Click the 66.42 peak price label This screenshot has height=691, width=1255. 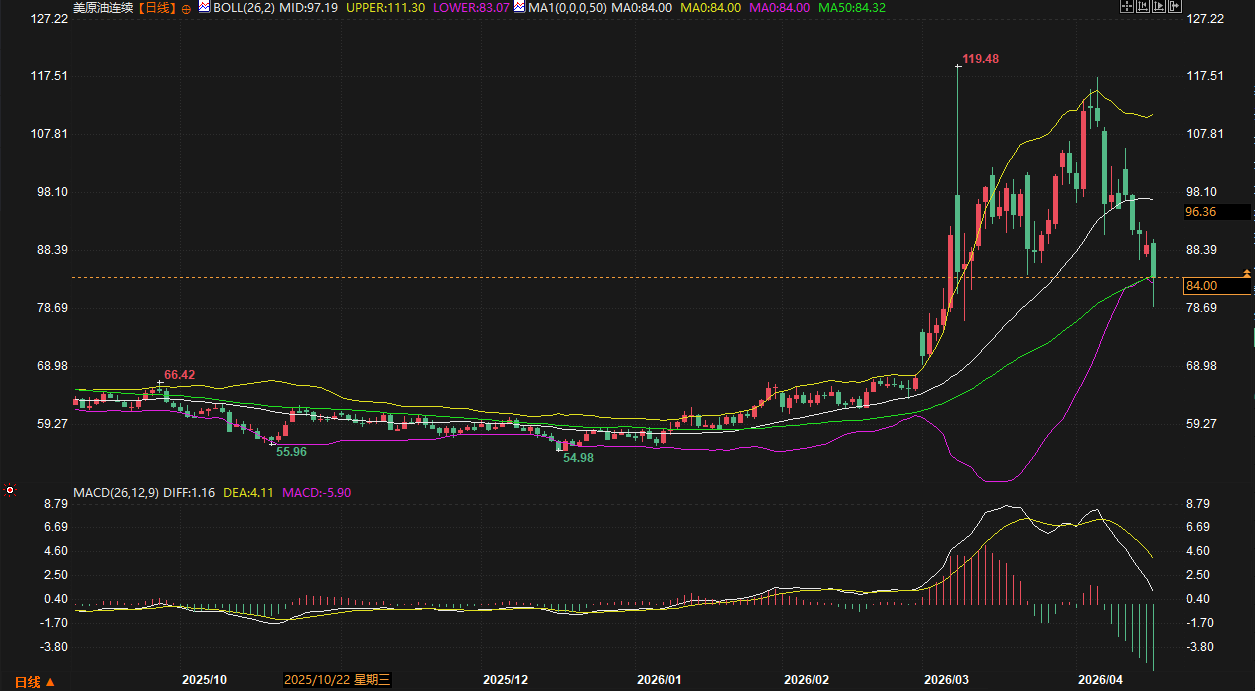(180, 375)
